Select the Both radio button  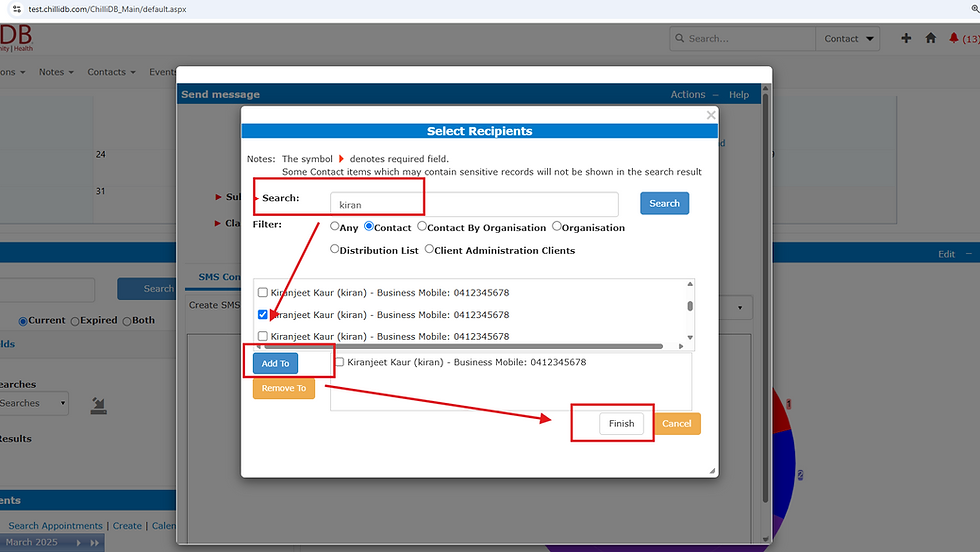pos(127,321)
